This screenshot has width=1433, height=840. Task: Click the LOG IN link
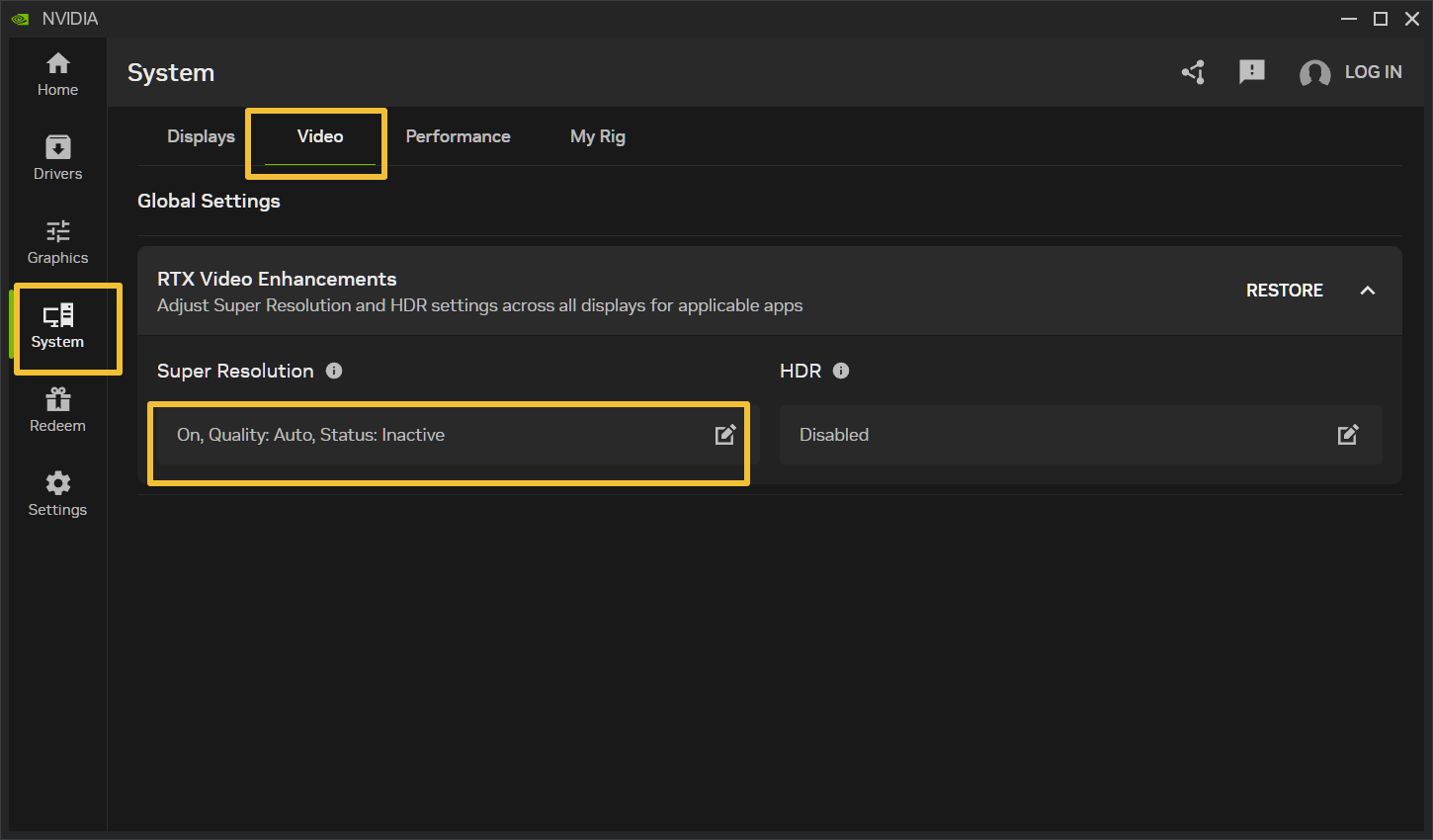[x=1374, y=72]
